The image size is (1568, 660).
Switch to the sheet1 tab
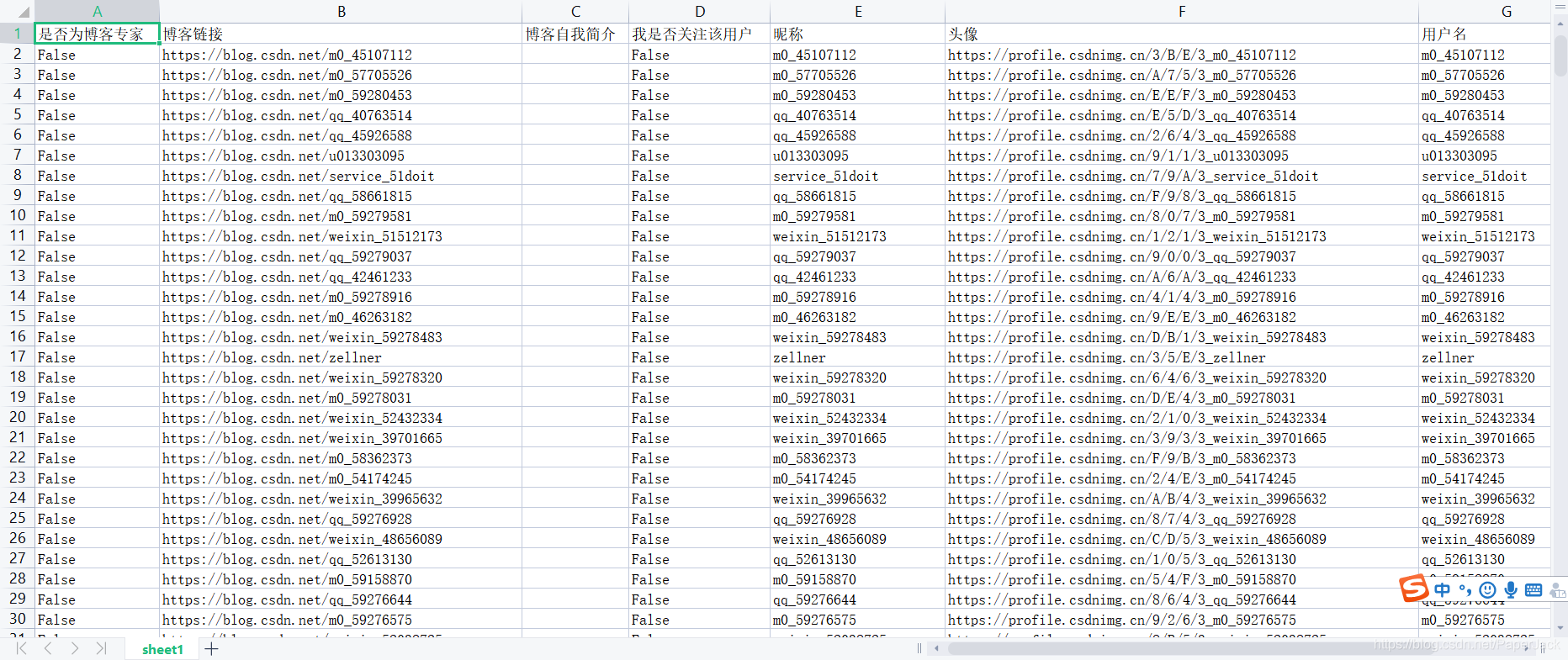162,649
